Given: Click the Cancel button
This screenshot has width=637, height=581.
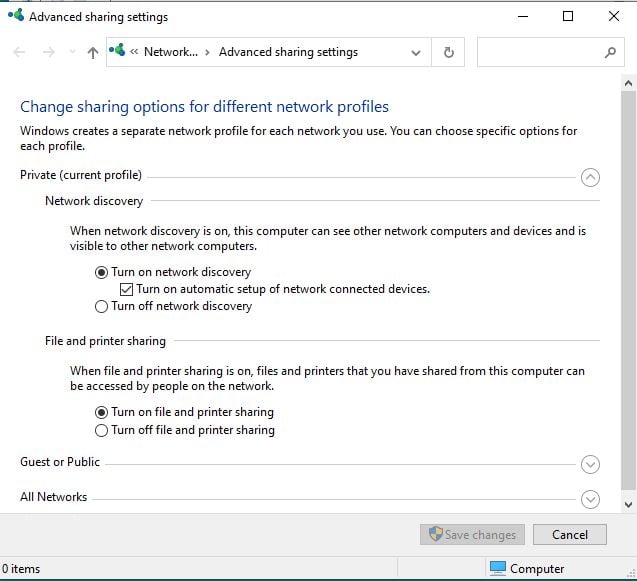Looking at the screenshot, I should 570,534.
